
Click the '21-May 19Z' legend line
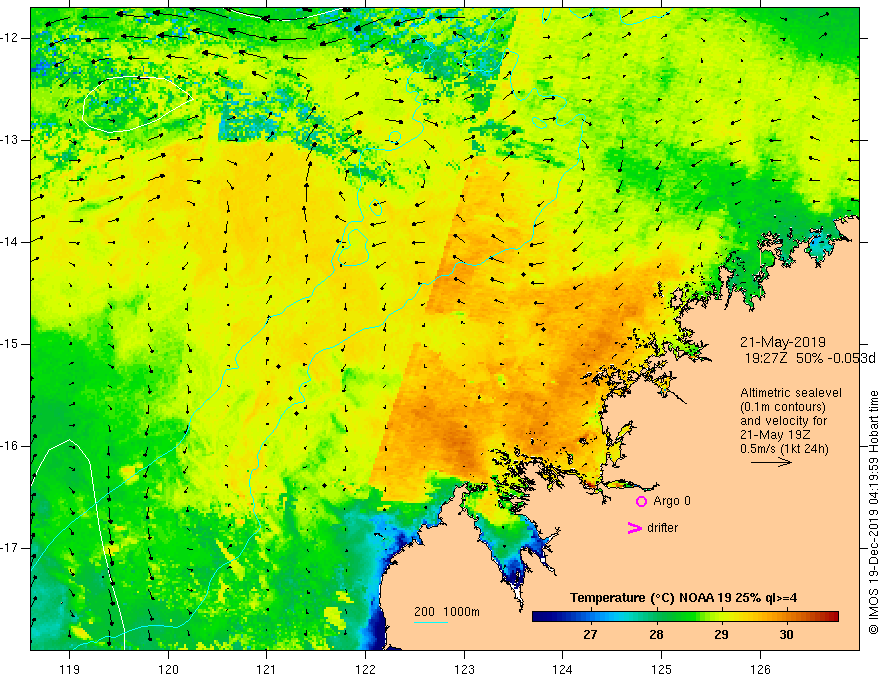coord(775,435)
